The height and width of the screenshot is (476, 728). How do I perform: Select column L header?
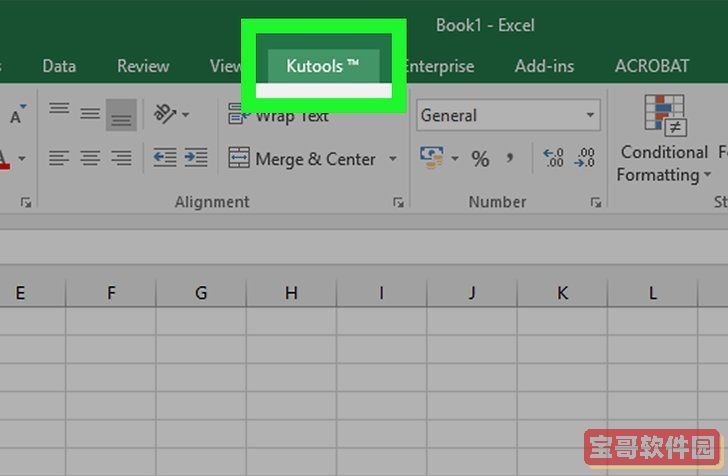tap(652, 293)
